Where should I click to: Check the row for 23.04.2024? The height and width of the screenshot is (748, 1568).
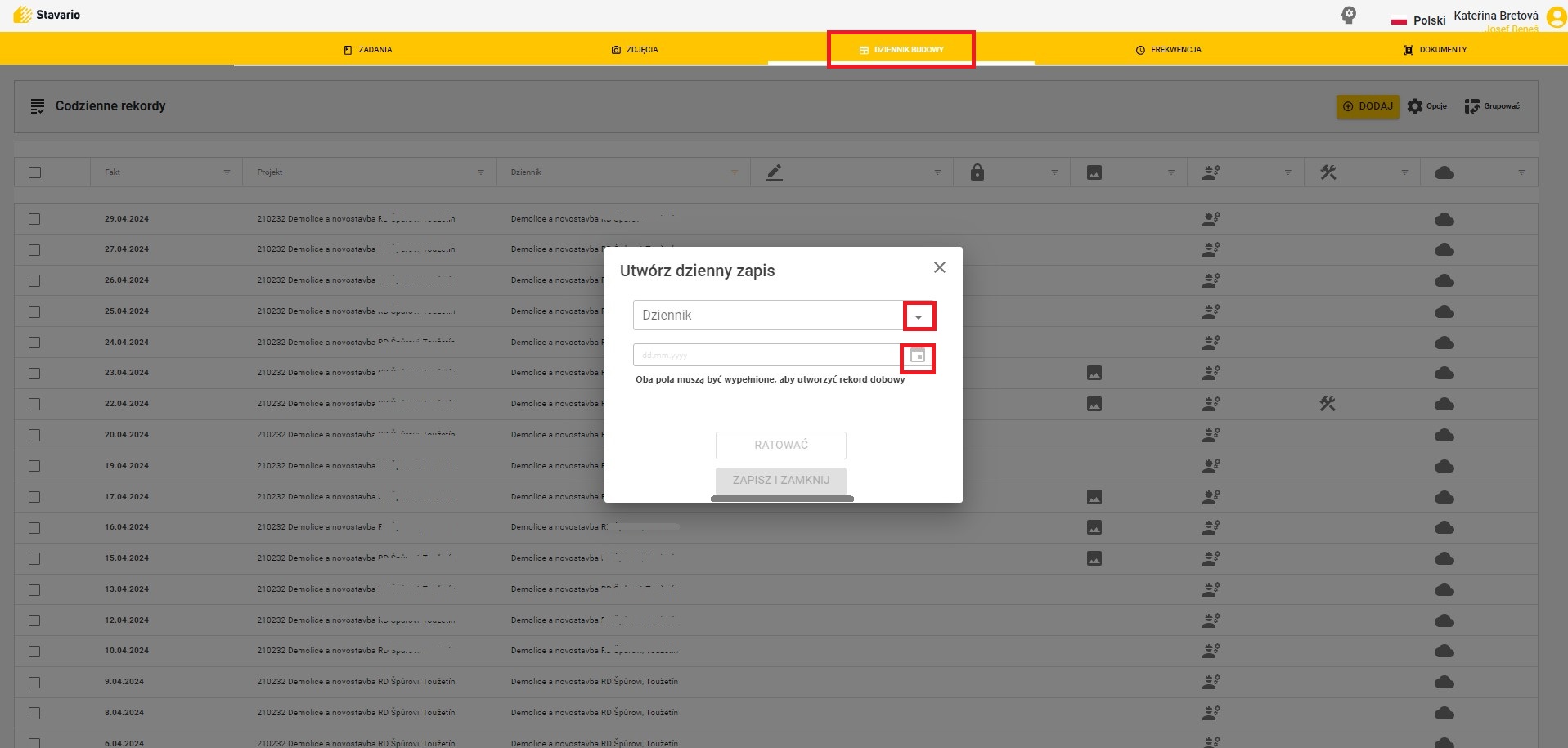(34, 374)
